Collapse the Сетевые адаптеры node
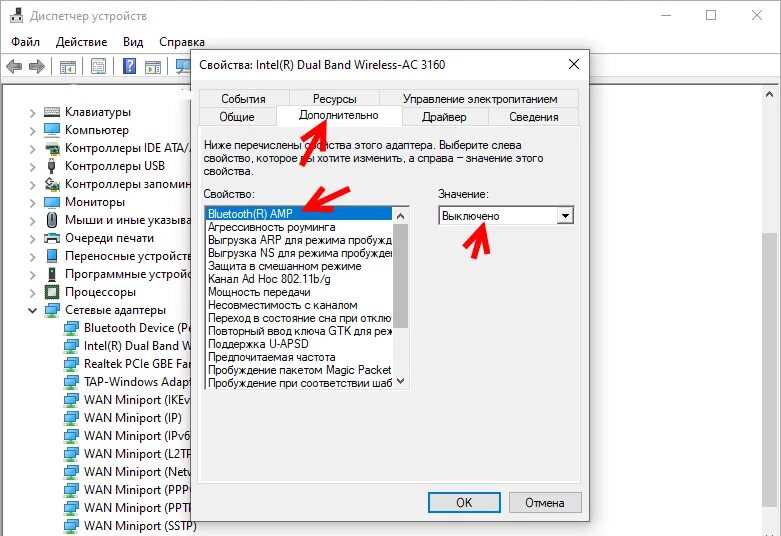This screenshot has height=536, width=781. [32, 310]
